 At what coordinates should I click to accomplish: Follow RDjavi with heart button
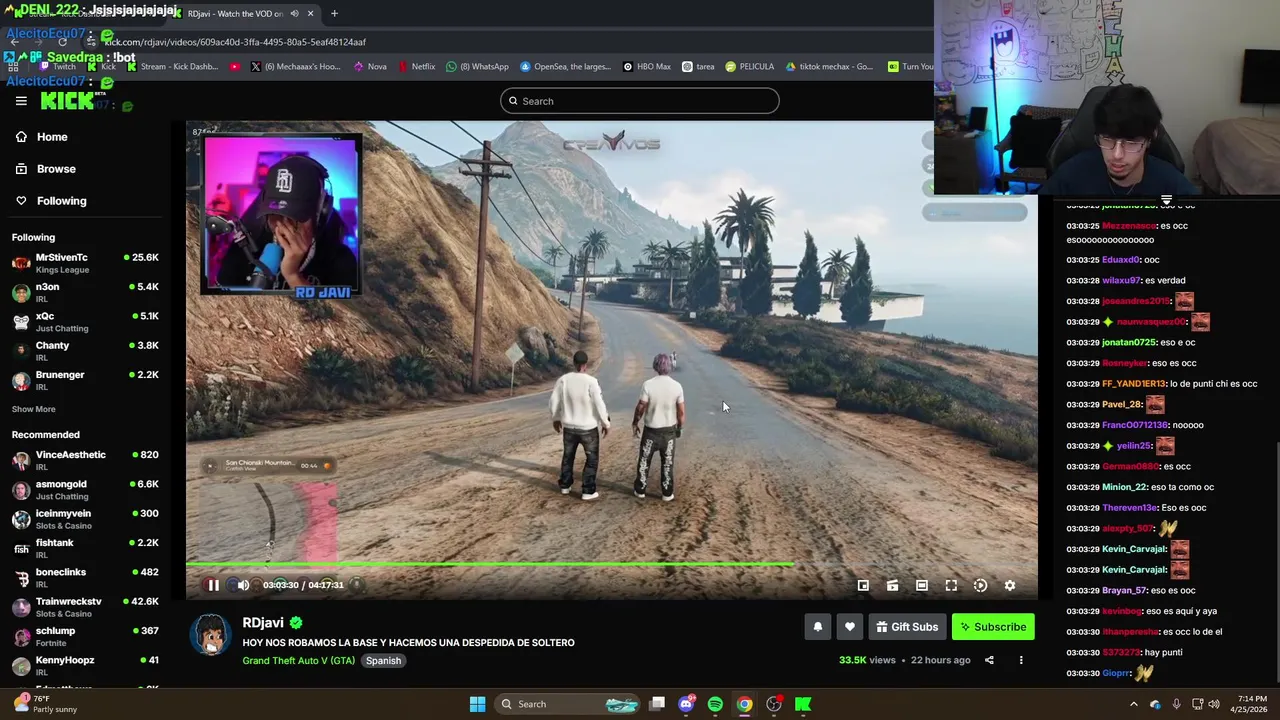click(x=850, y=627)
